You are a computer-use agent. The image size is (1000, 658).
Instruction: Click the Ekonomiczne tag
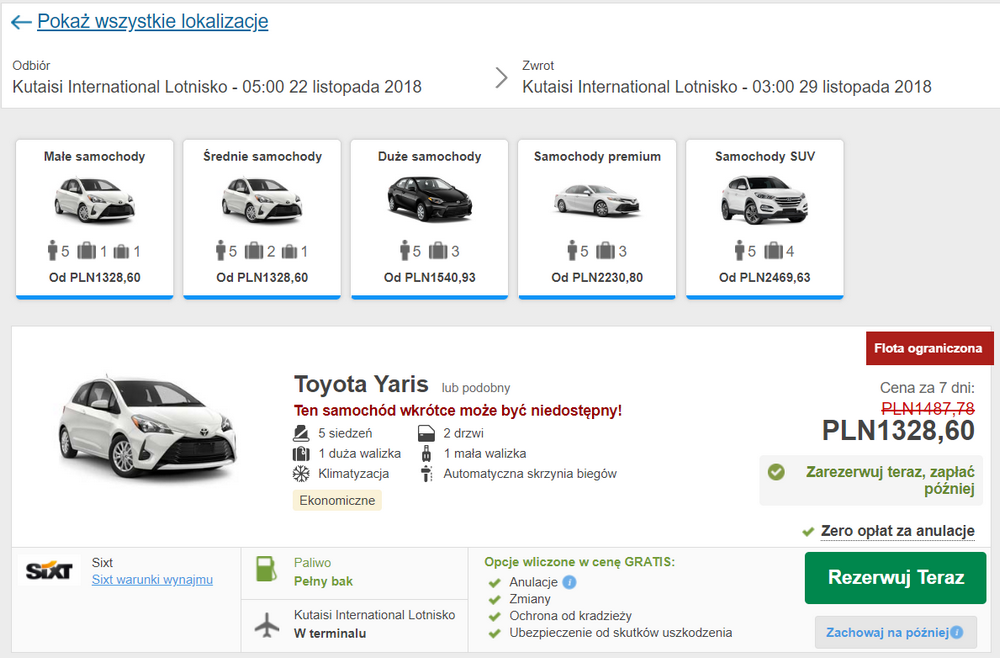coord(337,501)
